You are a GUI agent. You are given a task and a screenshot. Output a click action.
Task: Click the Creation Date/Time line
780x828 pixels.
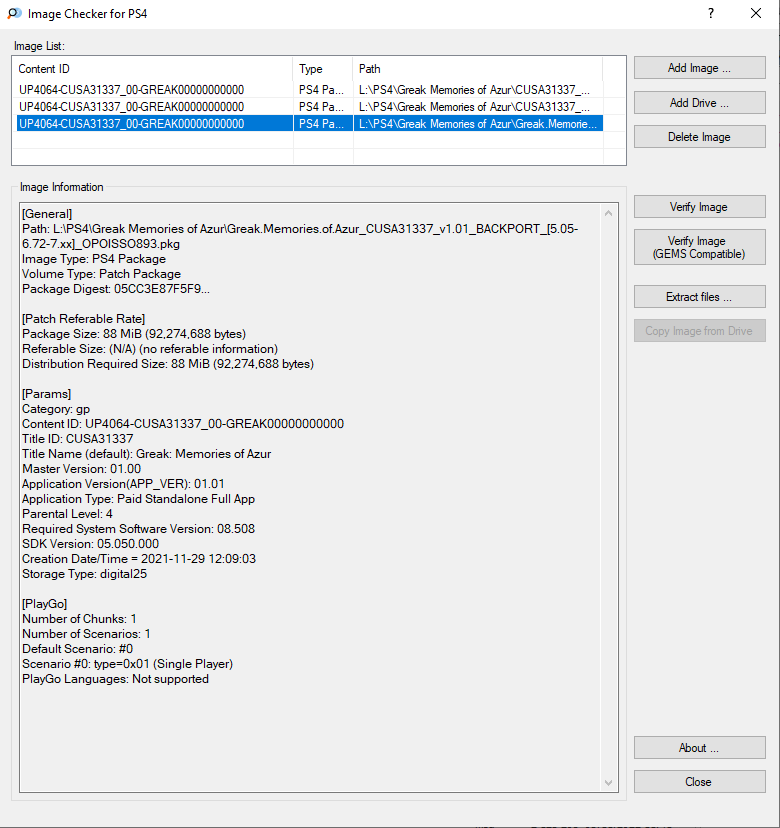[139, 559]
